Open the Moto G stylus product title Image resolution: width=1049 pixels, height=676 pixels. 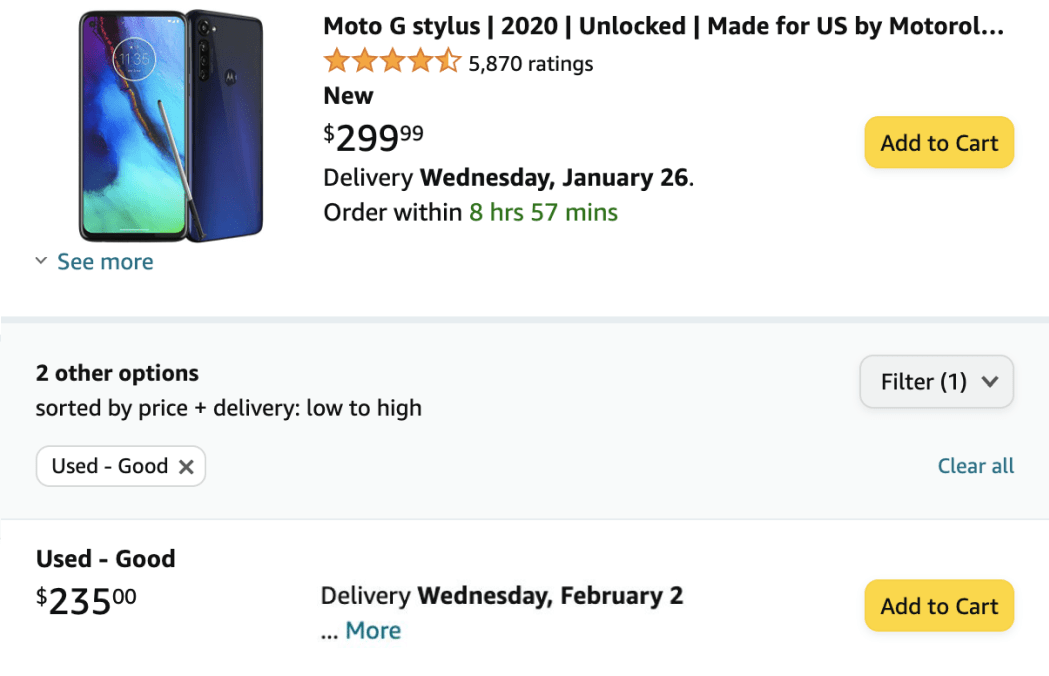click(x=663, y=27)
